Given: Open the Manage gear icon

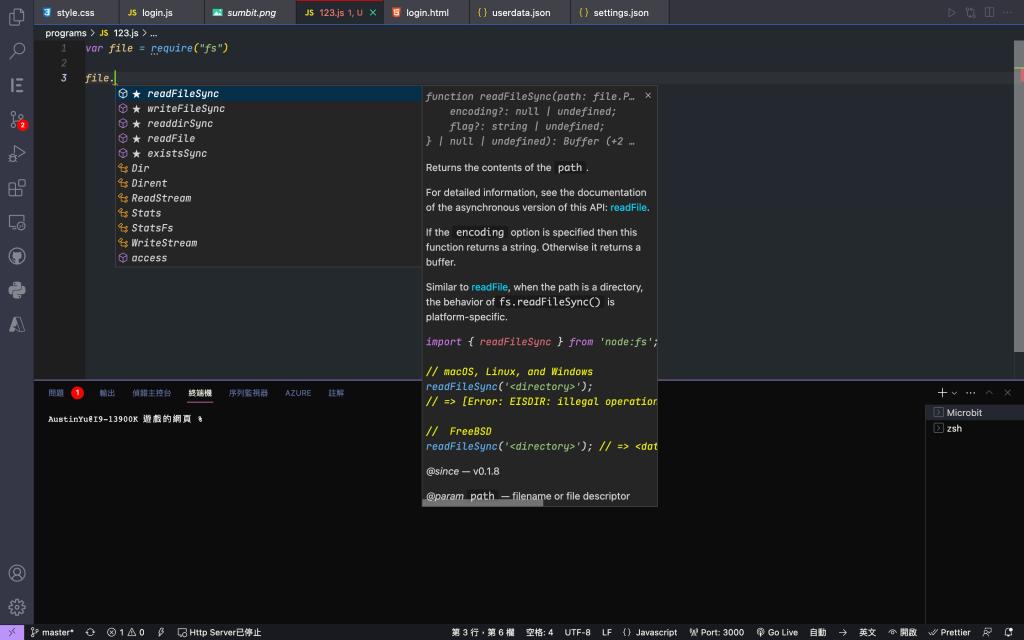Looking at the screenshot, I should [x=17, y=607].
